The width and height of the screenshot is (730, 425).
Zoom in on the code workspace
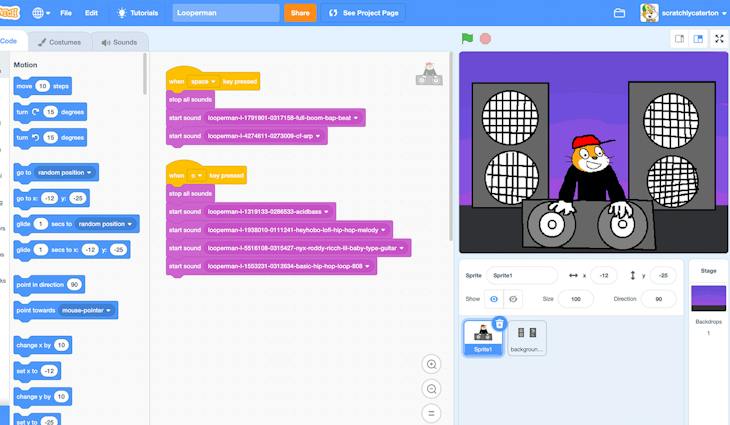pyautogui.click(x=431, y=364)
